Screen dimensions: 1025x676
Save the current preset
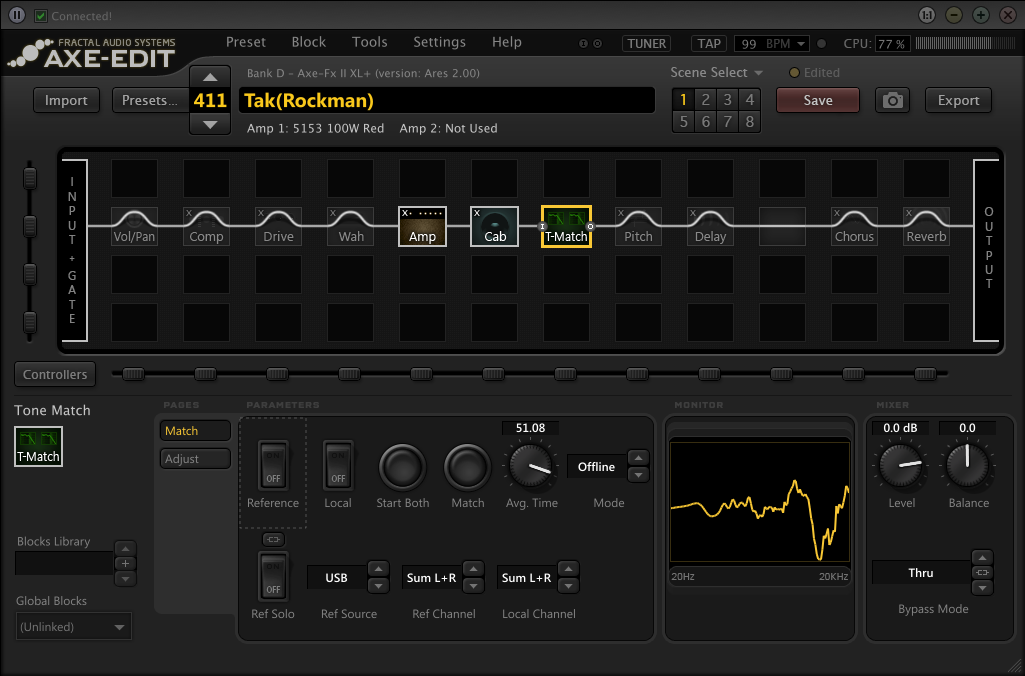pyautogui.click(x=818, y=101)
